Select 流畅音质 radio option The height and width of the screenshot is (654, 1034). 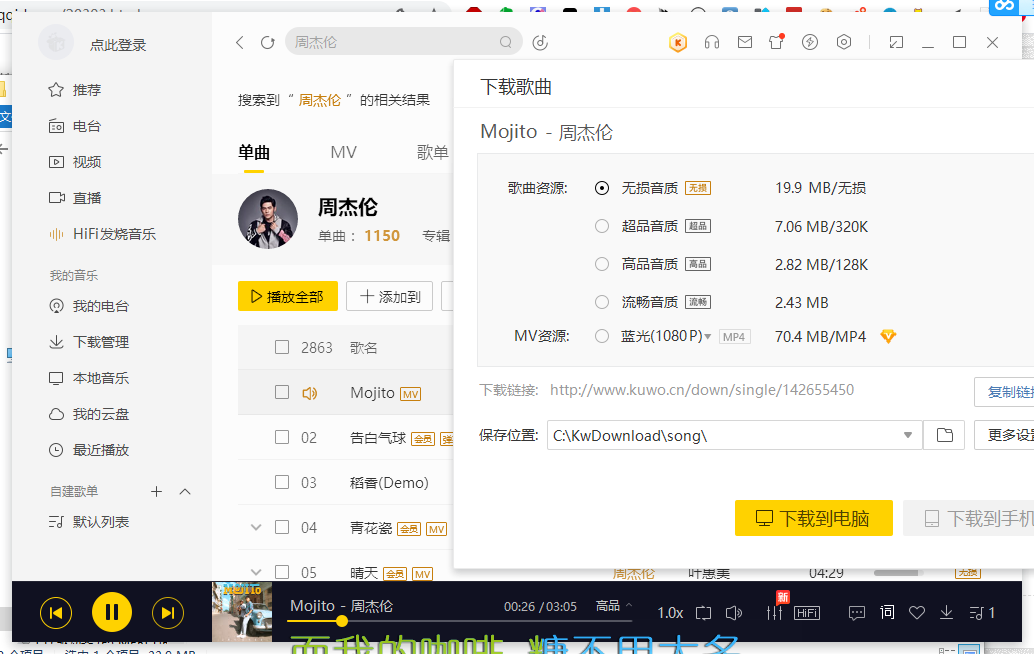pos(601,302)
